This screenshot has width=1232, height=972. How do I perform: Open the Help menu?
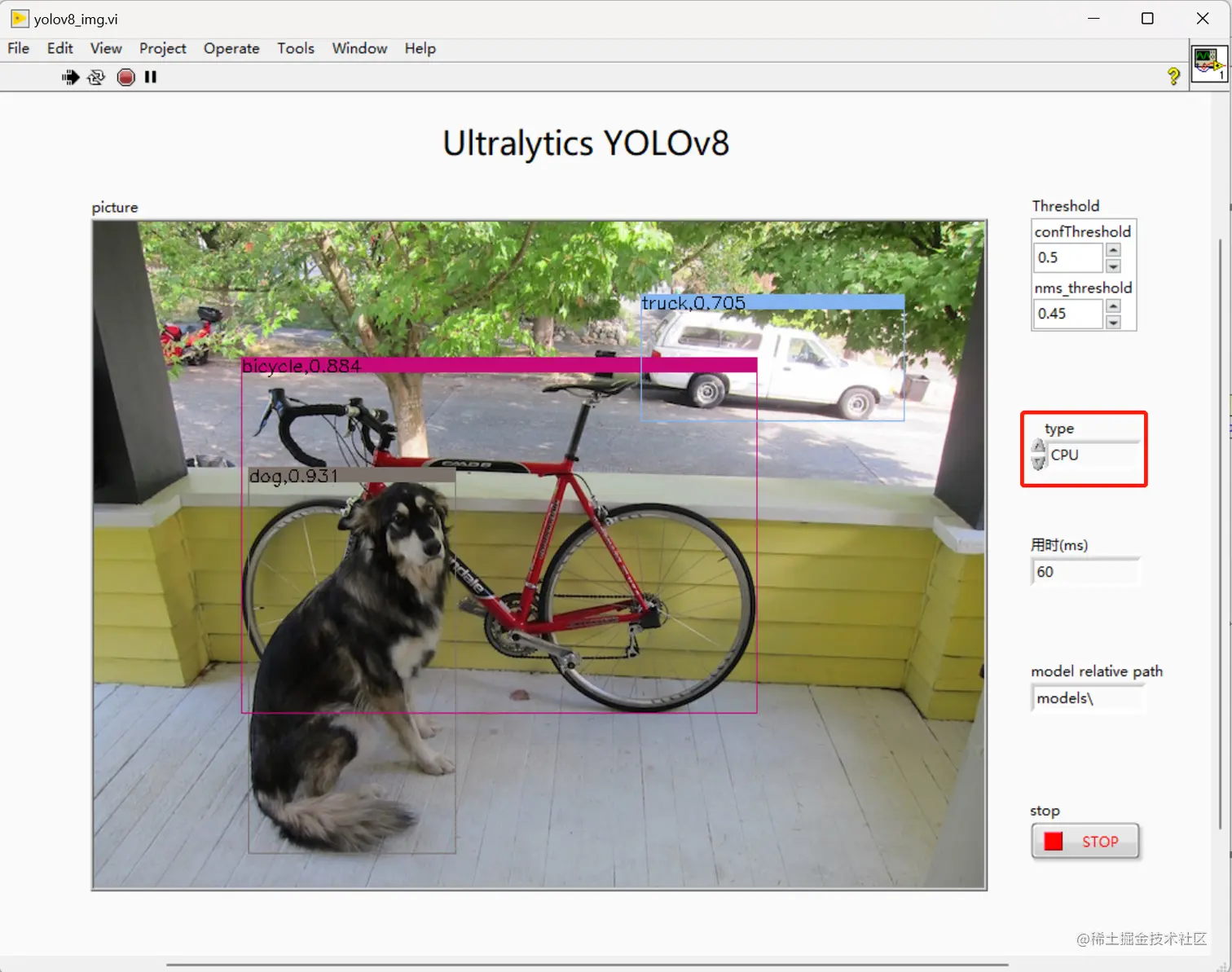[x=420, y=48]
